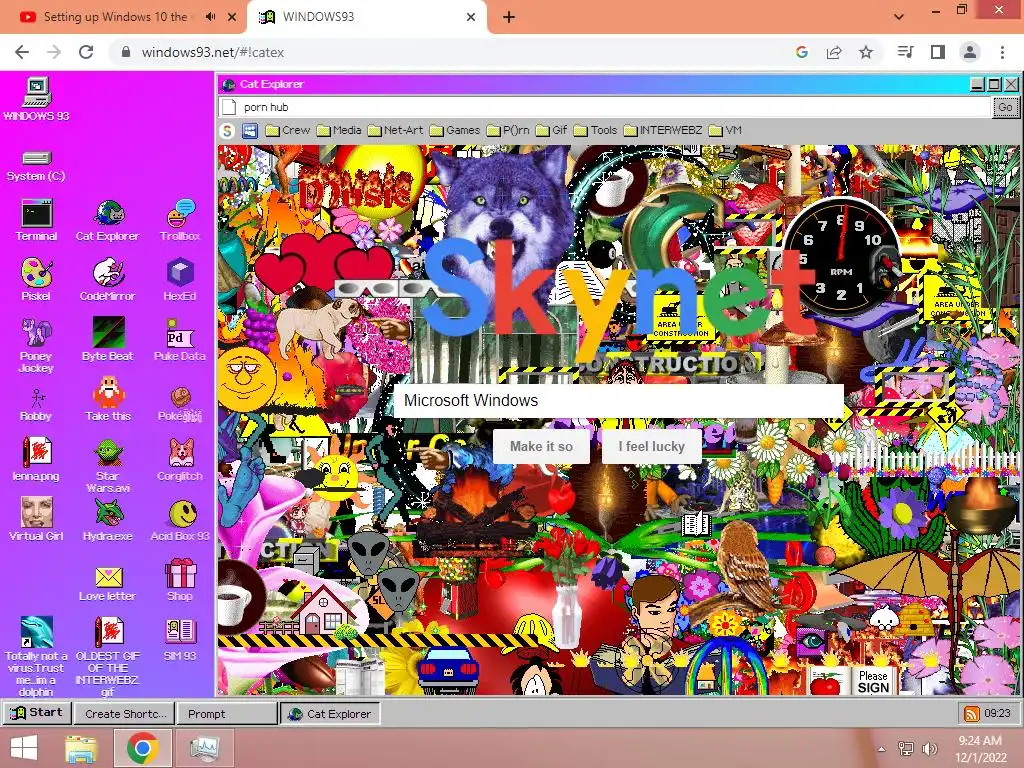The width and height of the screenshot is (1024, 768).
Task: Switch to Create Shortcut taskbar item
Action: [125, 714]
